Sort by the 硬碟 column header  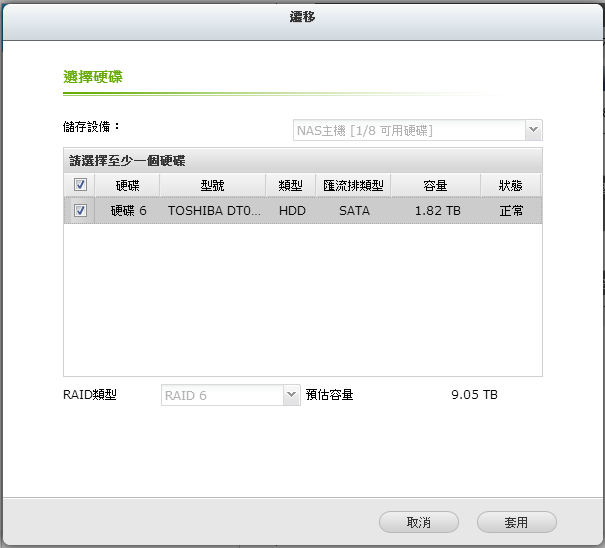pos(128,185)
